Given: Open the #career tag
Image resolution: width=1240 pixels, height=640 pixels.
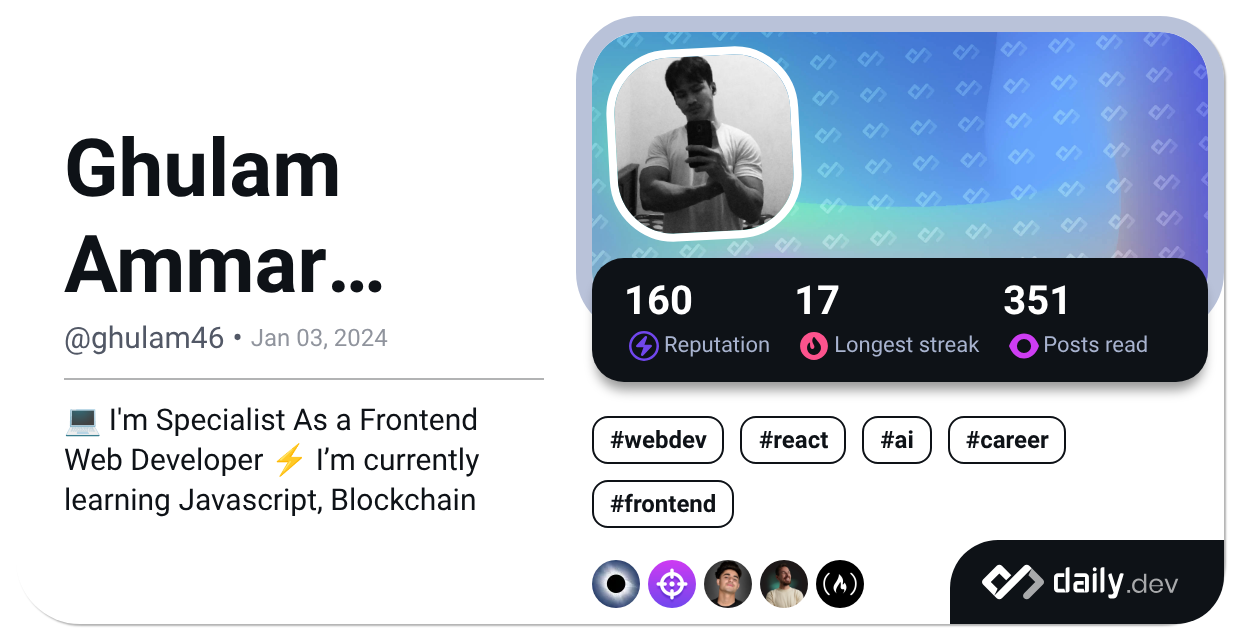Looking at the screenshot, I should [x=1007, y=441].
